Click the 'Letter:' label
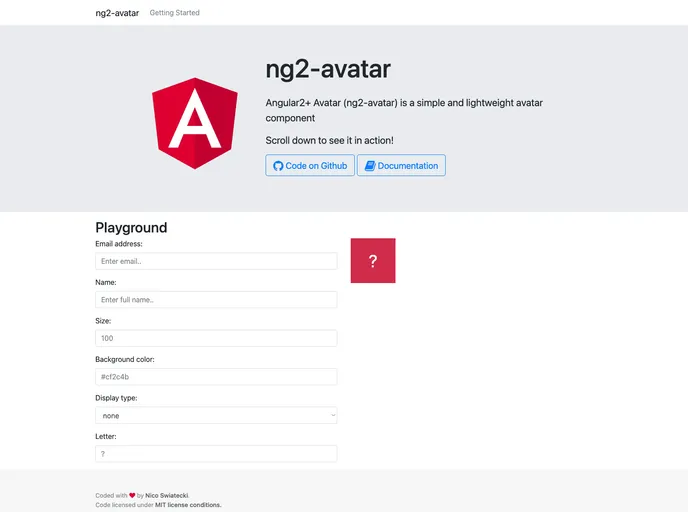 [x=106, y=437]
